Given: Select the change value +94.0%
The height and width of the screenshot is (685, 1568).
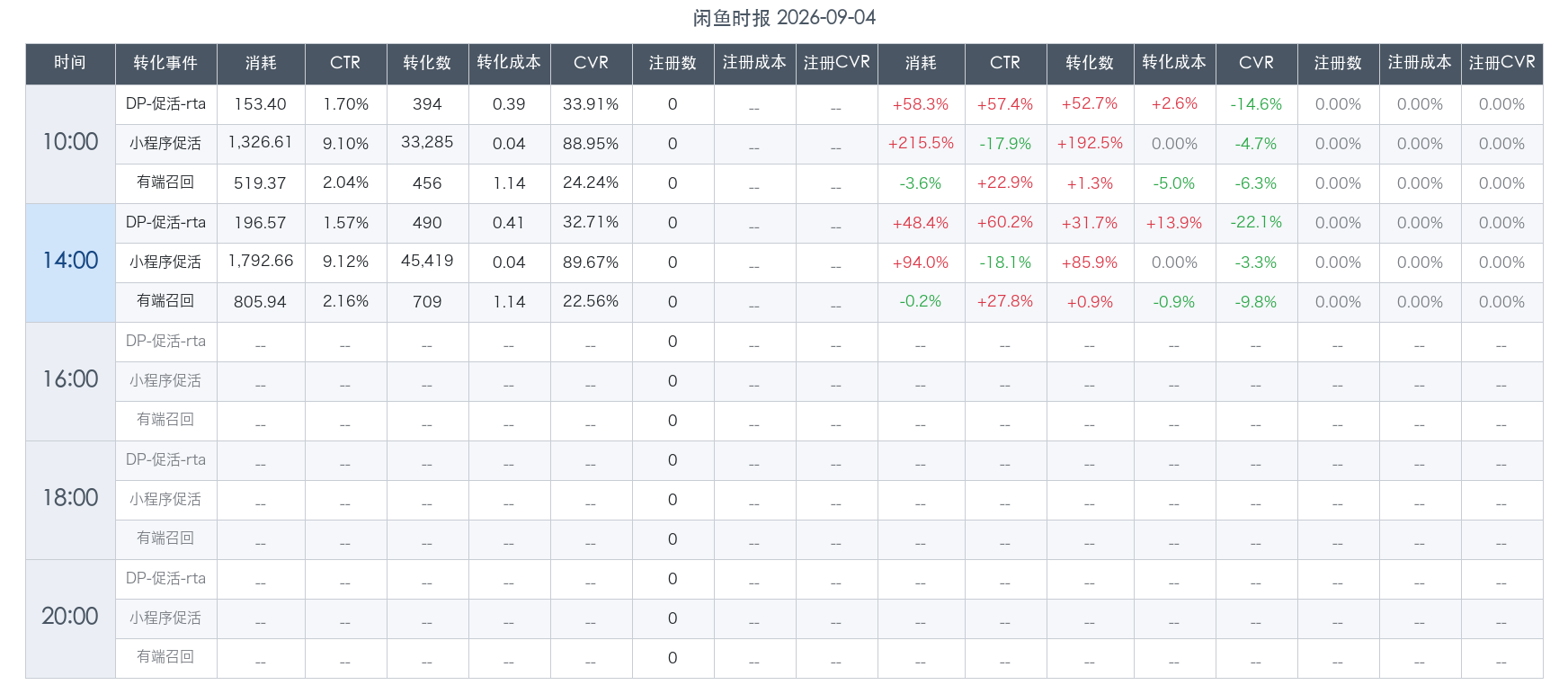Looking at the screenshot, I should (921, 262).
